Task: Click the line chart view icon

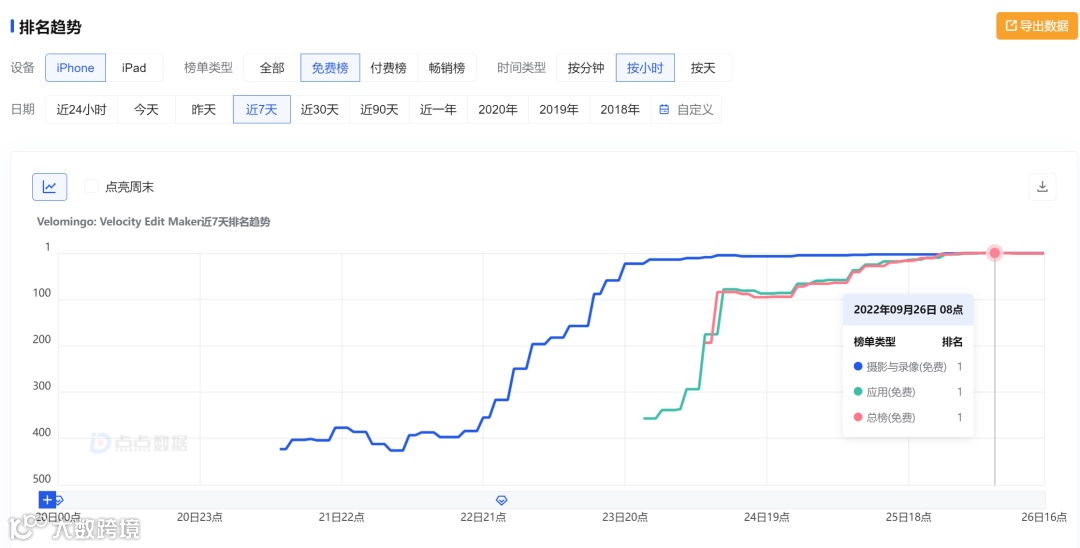Action: 50,187
